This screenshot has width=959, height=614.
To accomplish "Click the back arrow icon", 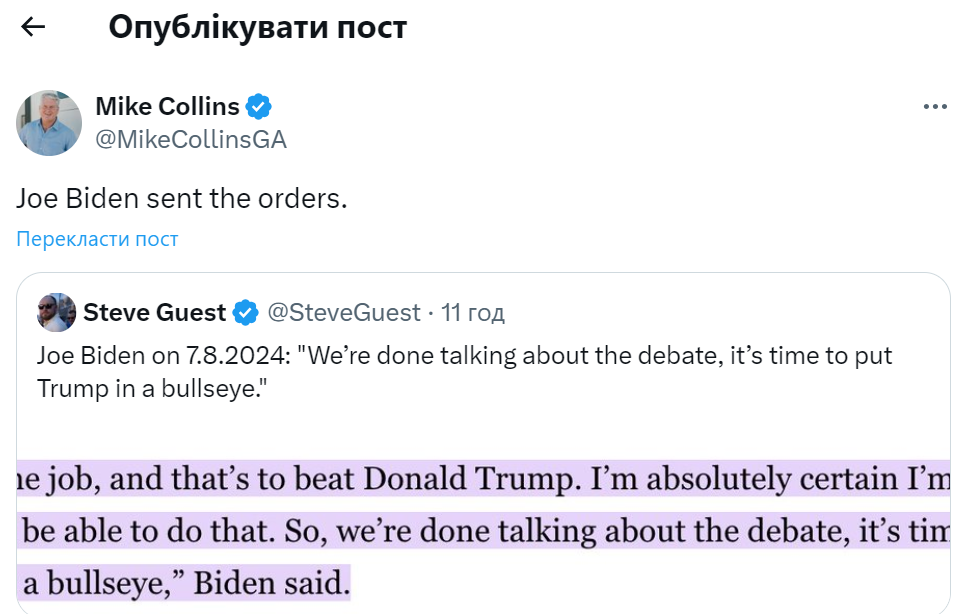I will (x=34, y=27).
